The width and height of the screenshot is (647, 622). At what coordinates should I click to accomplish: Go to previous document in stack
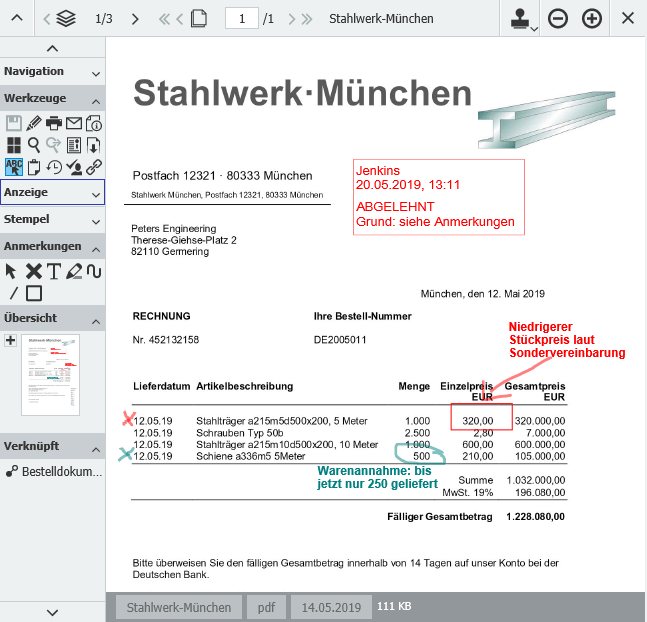click(x=47, y=19)
